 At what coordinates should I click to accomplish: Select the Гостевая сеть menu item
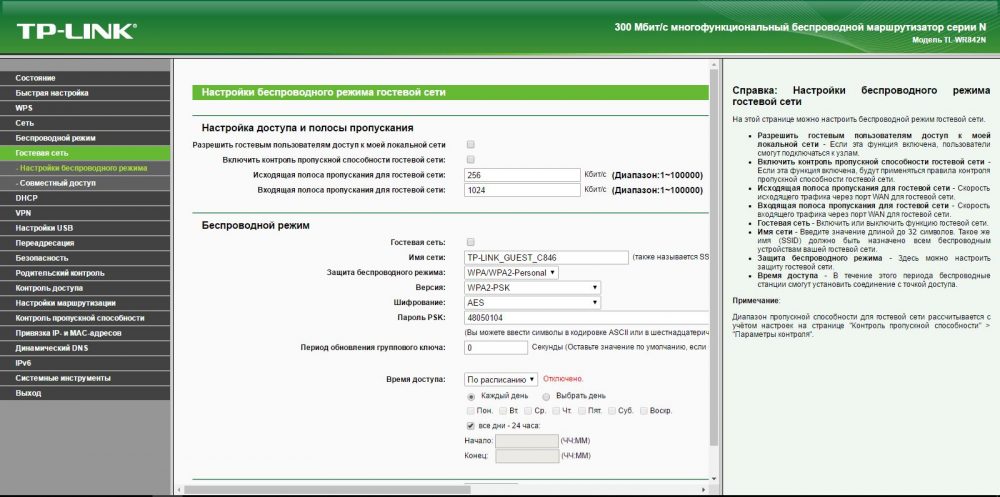tap(85, 153)
